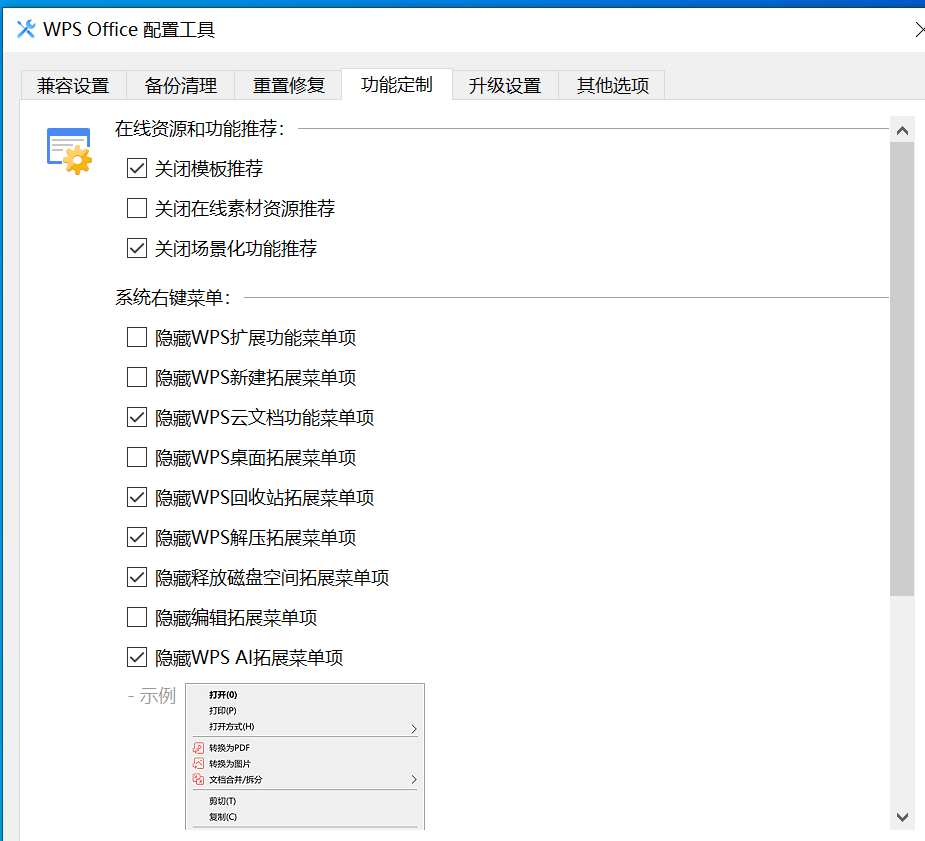
Task: Close the WPS Office 配置工具 window
Action: click(919, 29)
